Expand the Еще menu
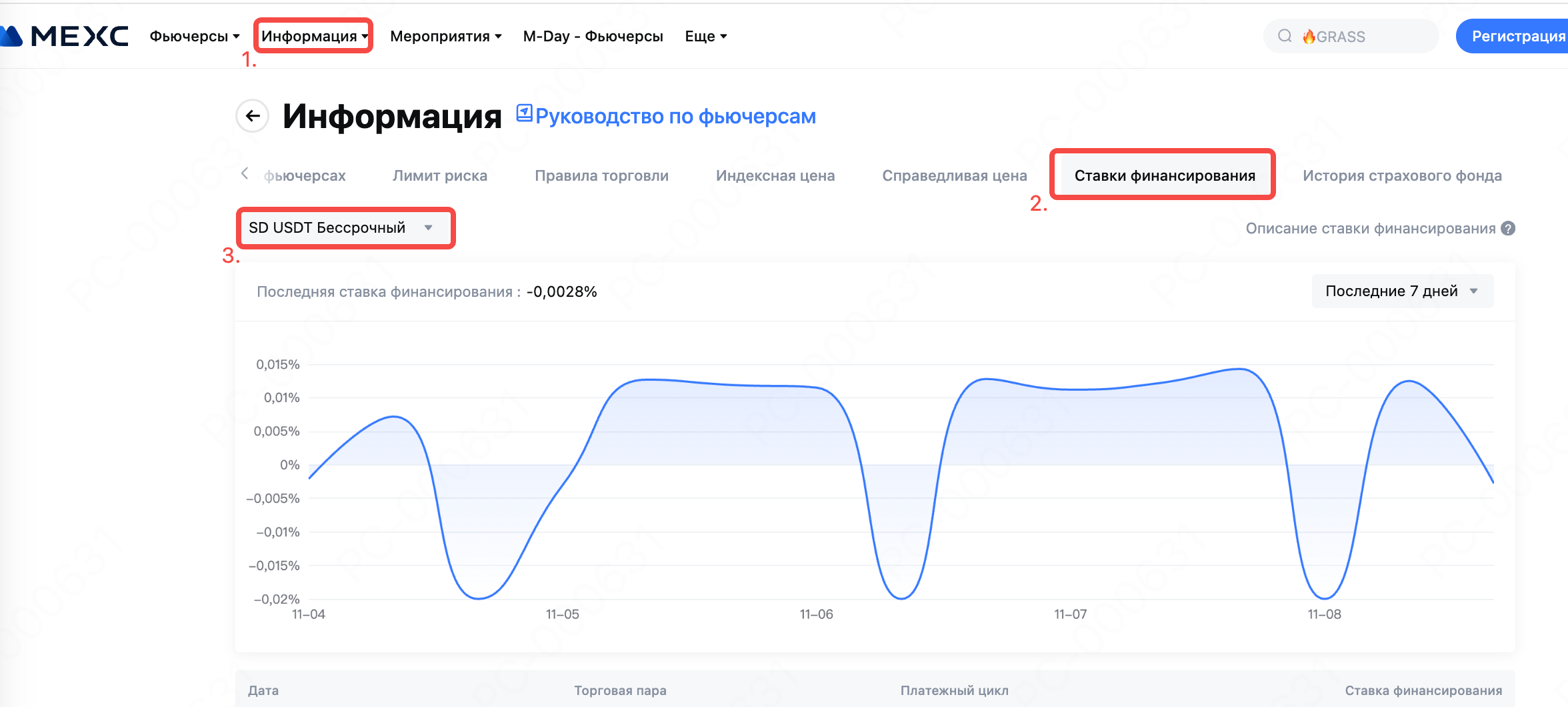This screenshot has height=707, width=1568. [705, 36]
